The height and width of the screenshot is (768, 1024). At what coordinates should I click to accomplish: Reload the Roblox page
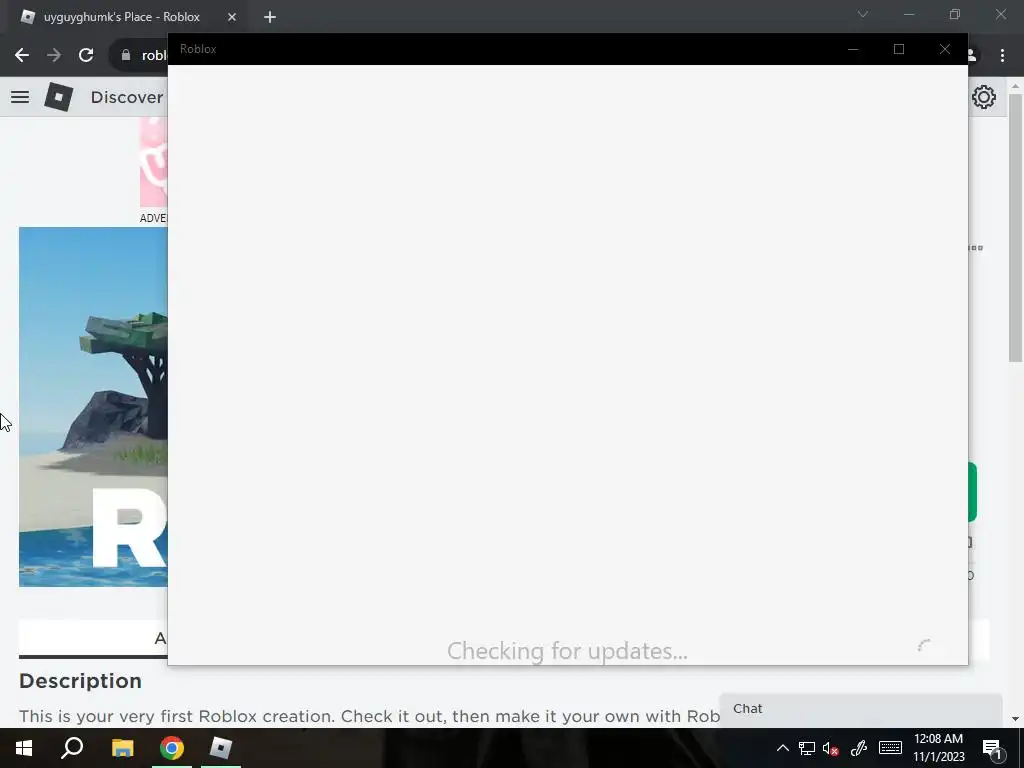coord(86,56)
